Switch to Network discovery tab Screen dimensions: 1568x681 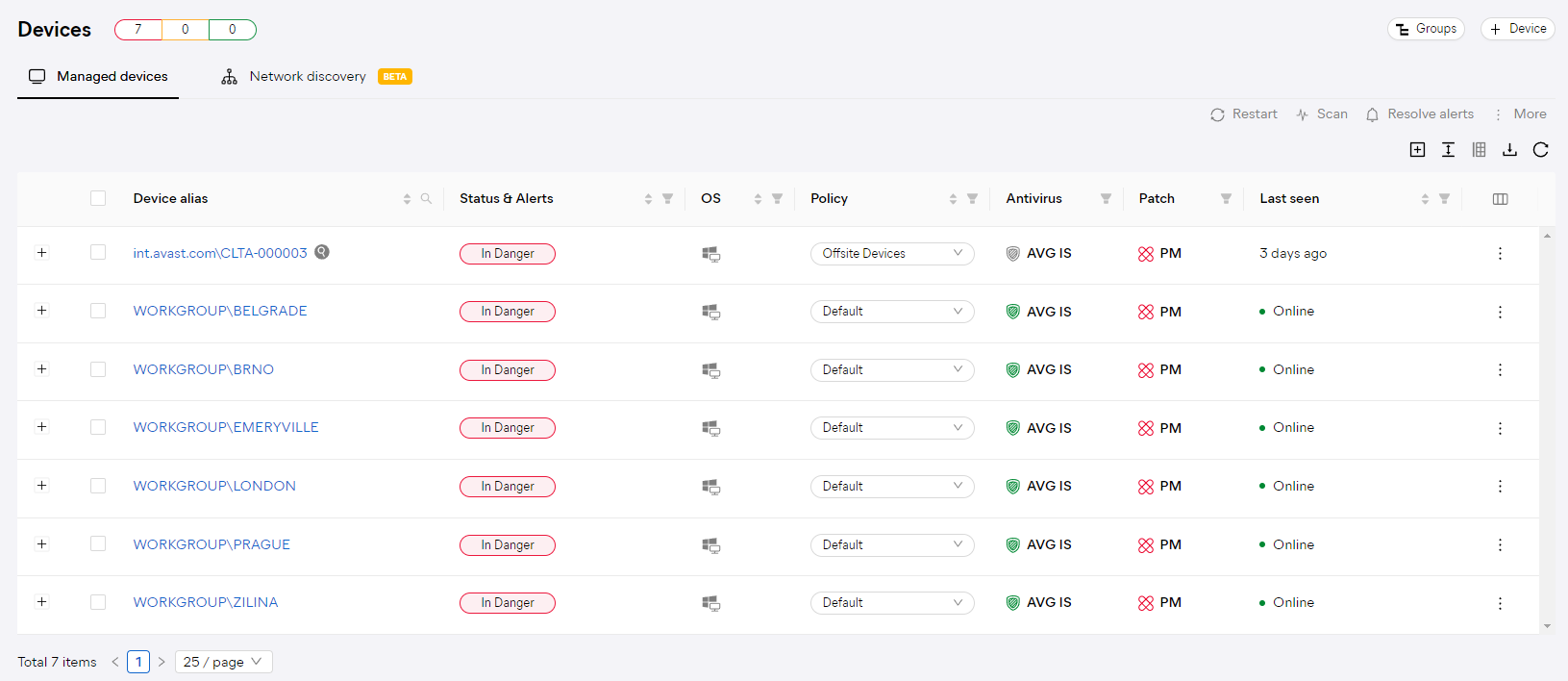click(x=316, y=76)
